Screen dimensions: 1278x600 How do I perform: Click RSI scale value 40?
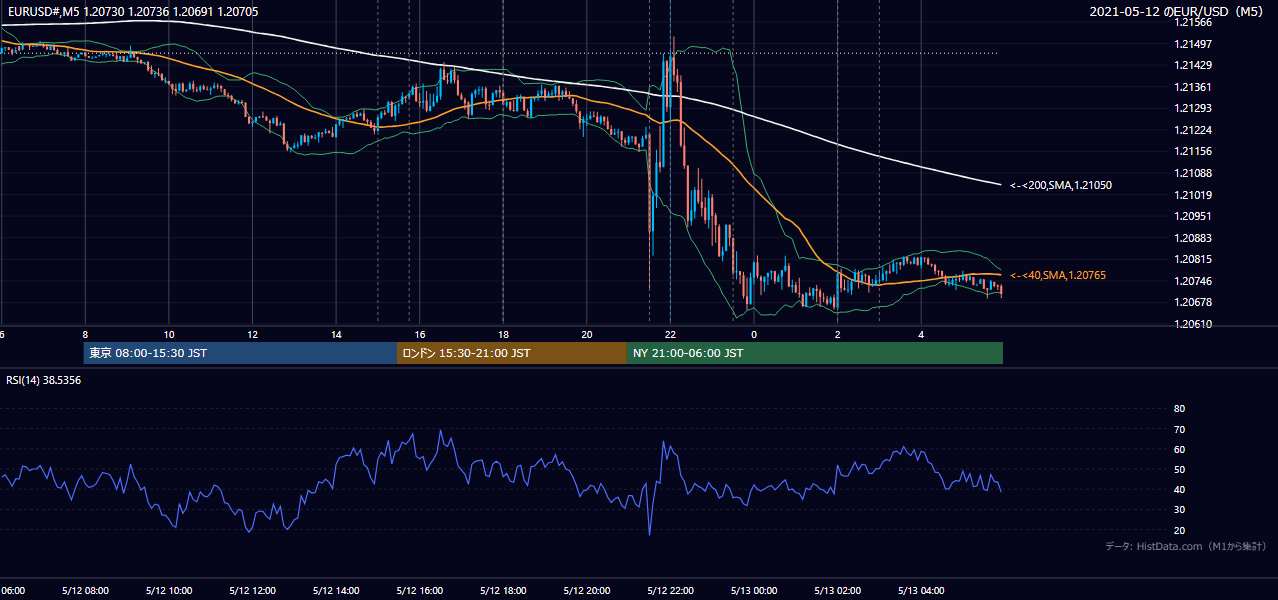click(1179, 489)
